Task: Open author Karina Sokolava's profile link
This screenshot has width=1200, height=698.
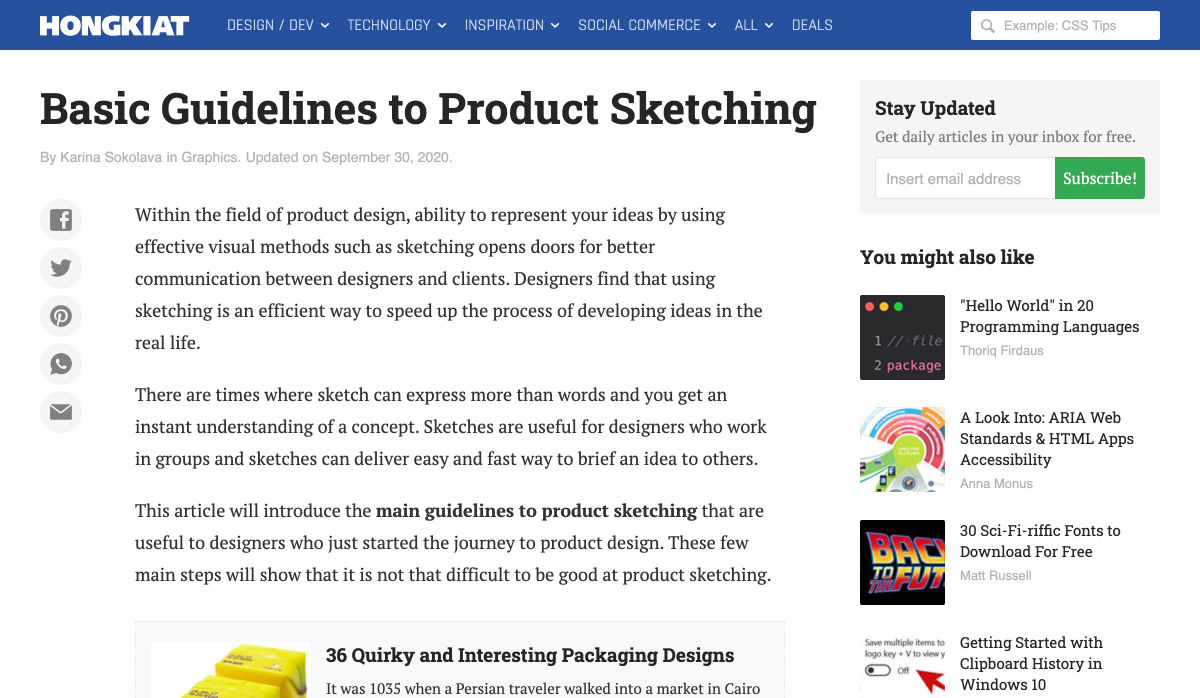Action: [112, 158]
